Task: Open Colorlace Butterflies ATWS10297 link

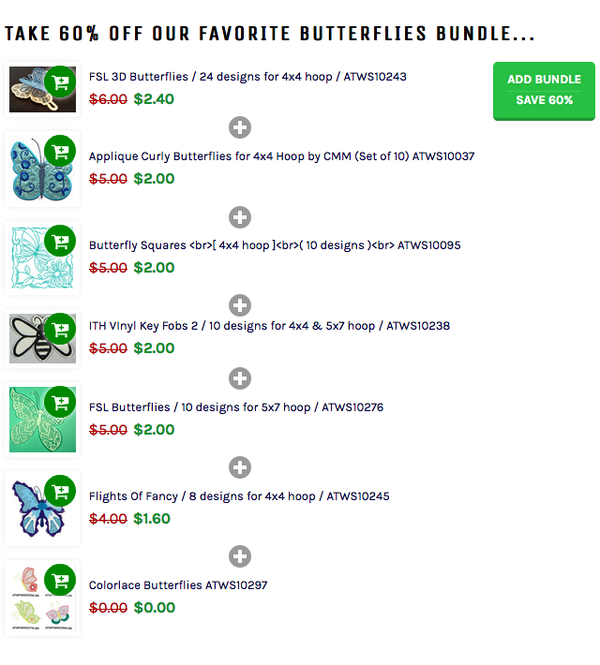Action: click(178, 585)
